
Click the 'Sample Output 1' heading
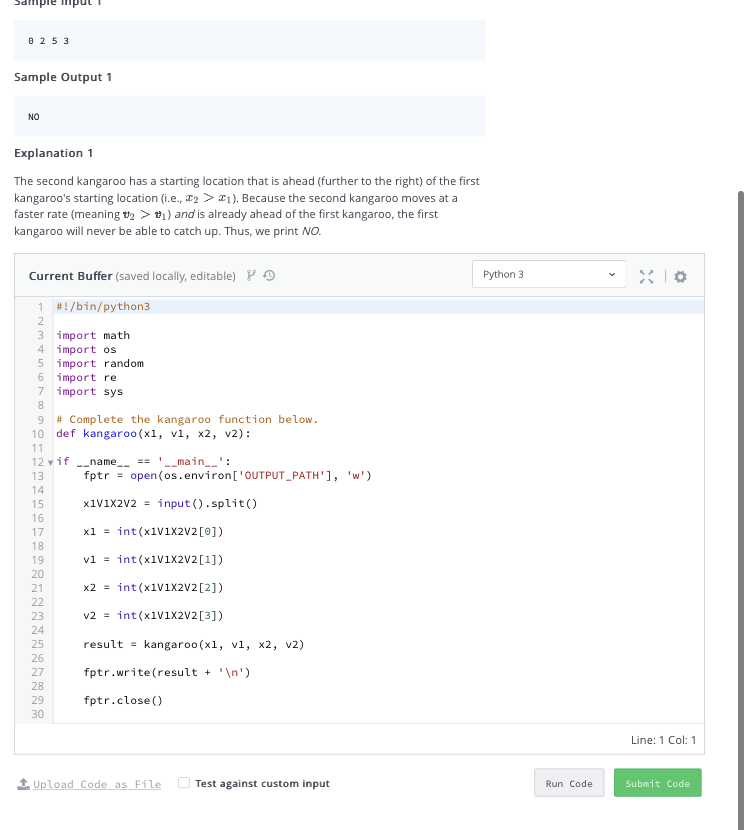pyautogui.click(x=63, y=77)
